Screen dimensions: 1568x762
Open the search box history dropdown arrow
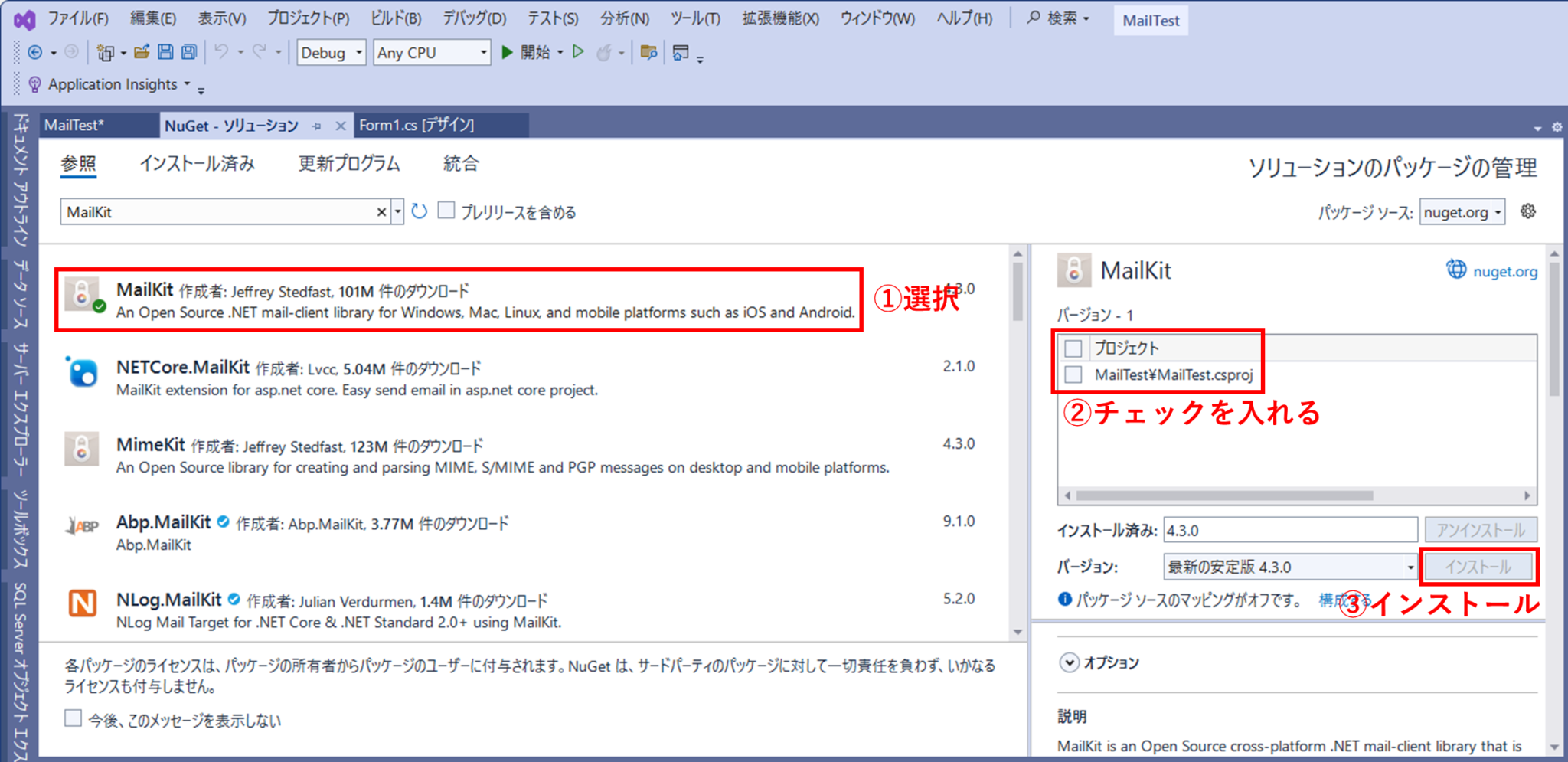(x=397, y=212)
